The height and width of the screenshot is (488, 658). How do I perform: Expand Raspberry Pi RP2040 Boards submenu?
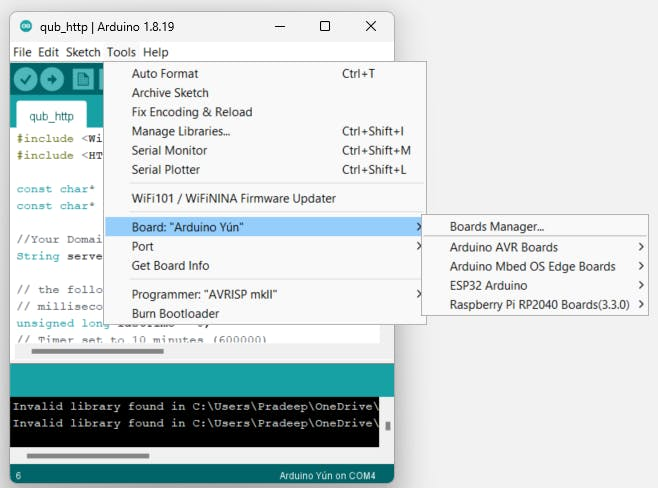point(538,305)
